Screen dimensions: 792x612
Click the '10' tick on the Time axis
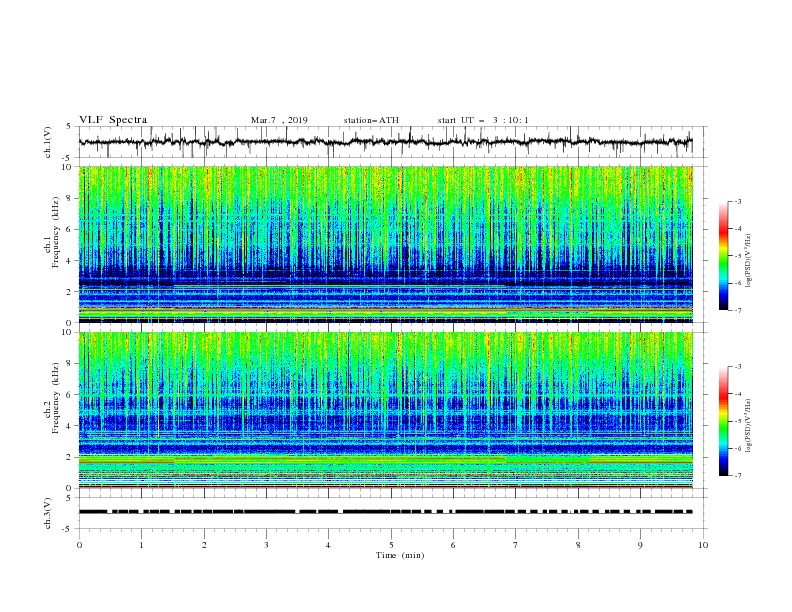point(703,545)
